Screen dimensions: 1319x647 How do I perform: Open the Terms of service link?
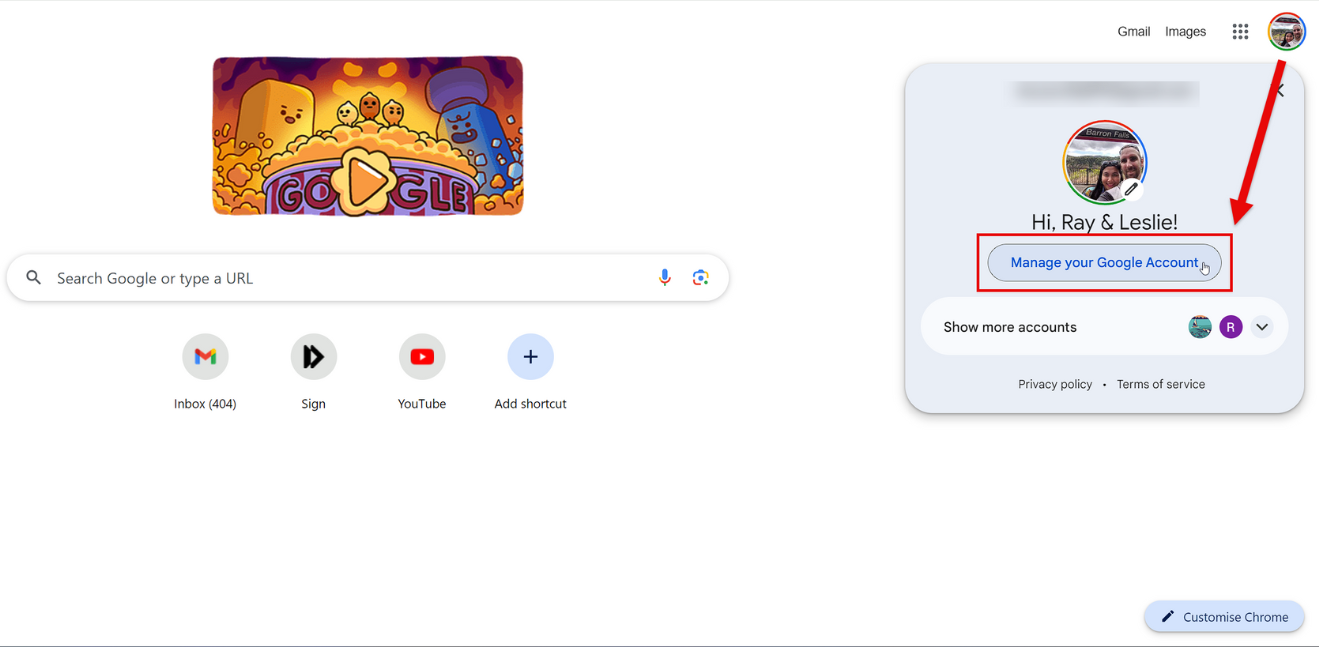(1160, 384)
